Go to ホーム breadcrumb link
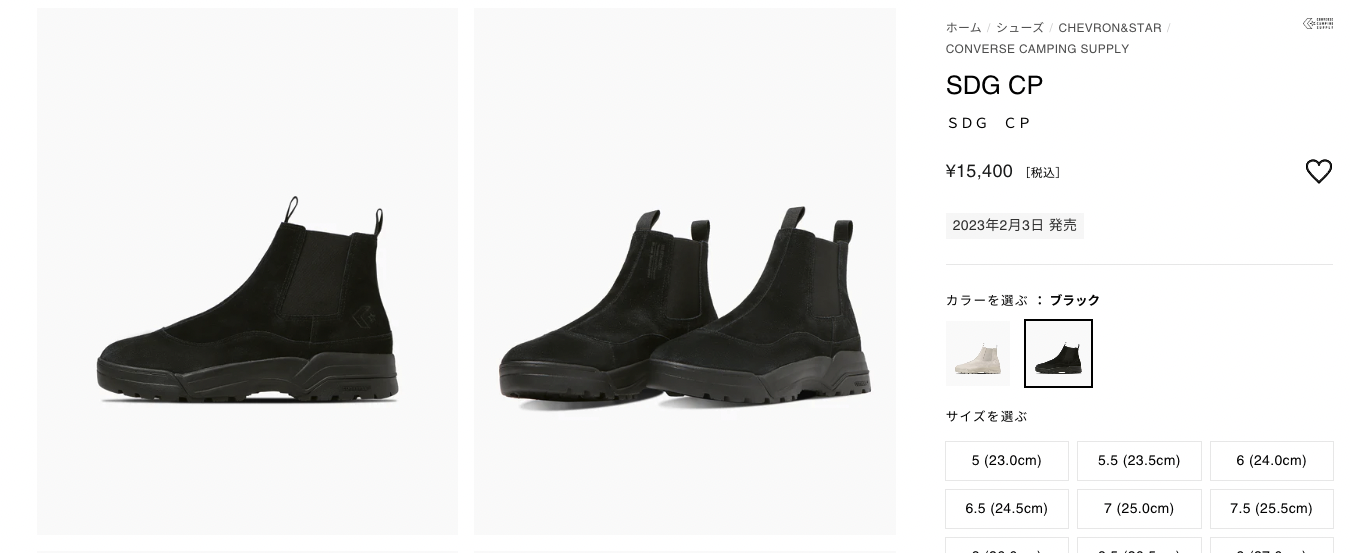Viewport: 1350px width, 553px height. pyautogui.click(x=963, y=28)
